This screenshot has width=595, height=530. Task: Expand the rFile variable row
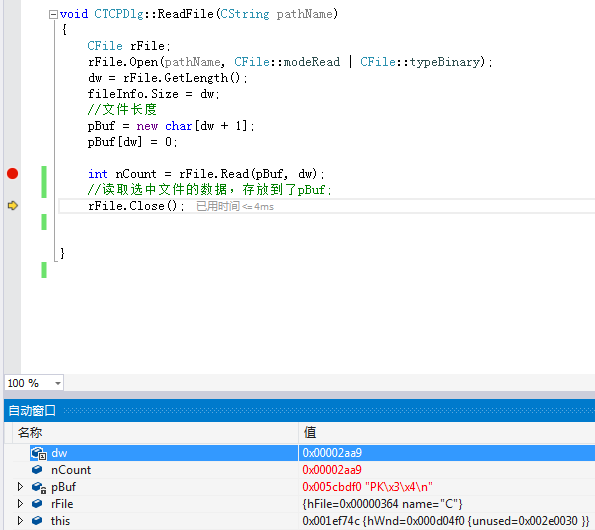click(x=20, y=504)
